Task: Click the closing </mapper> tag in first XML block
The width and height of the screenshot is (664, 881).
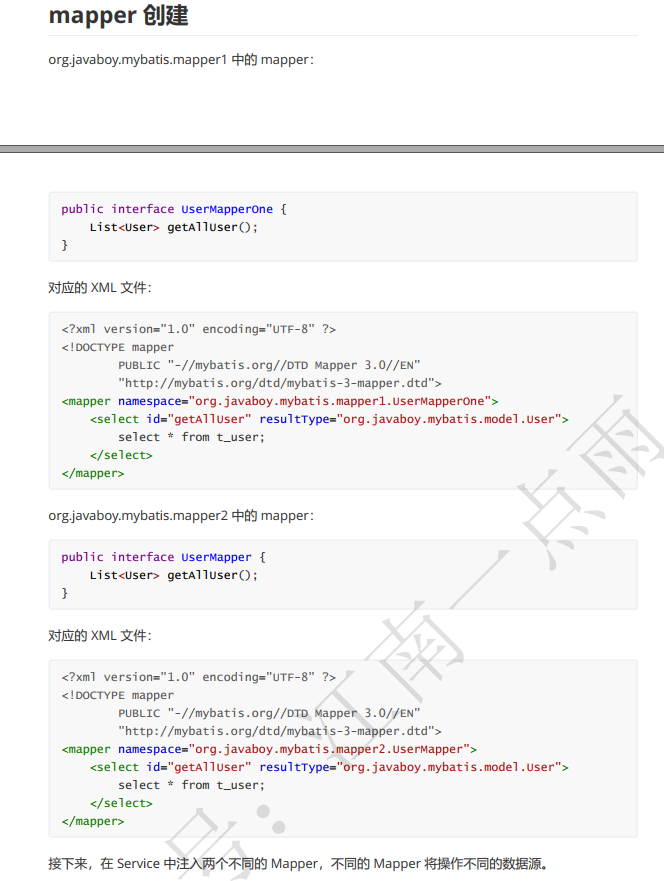Action: coord(92,473)
